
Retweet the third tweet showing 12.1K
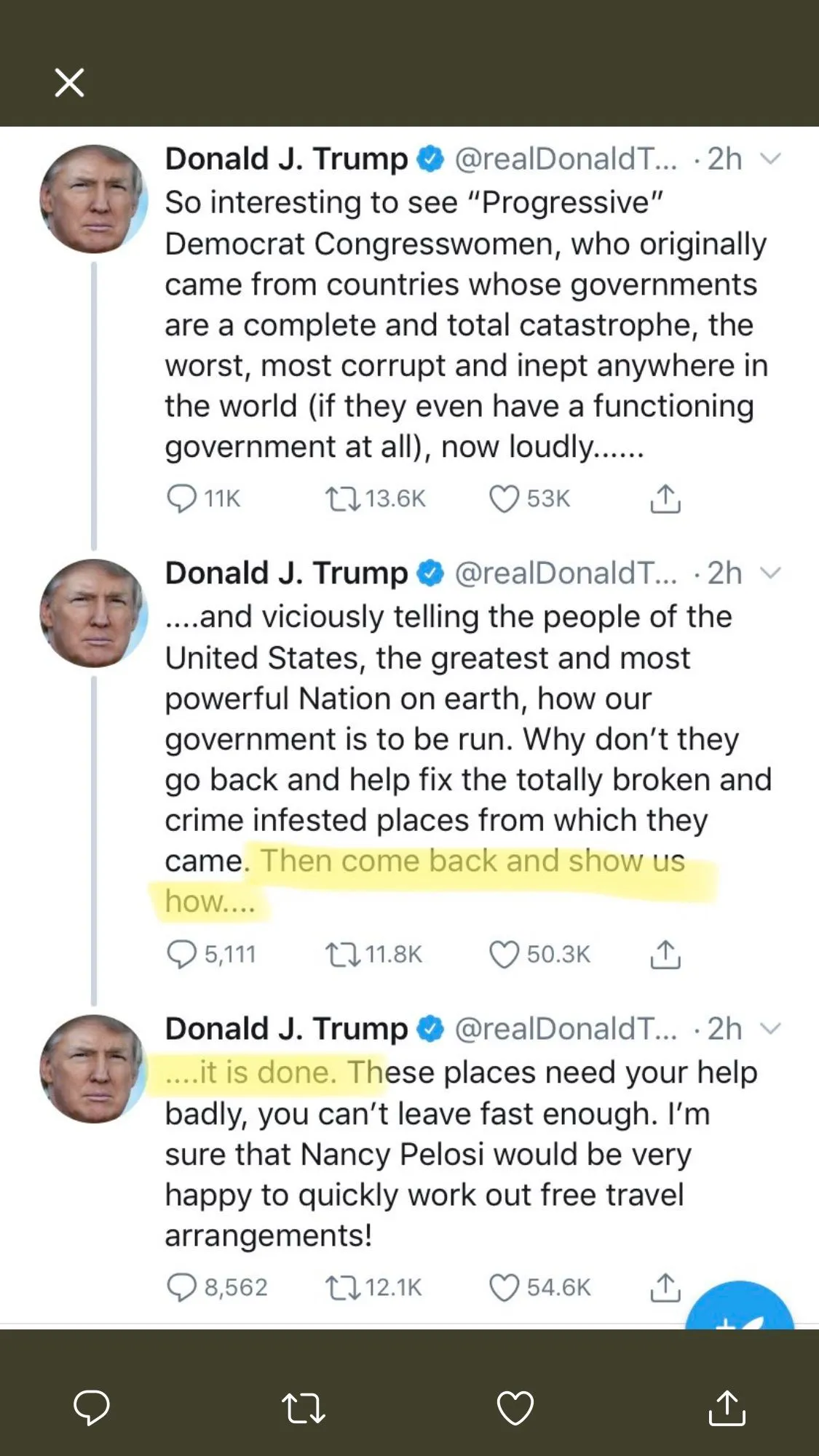[342, 1288]
